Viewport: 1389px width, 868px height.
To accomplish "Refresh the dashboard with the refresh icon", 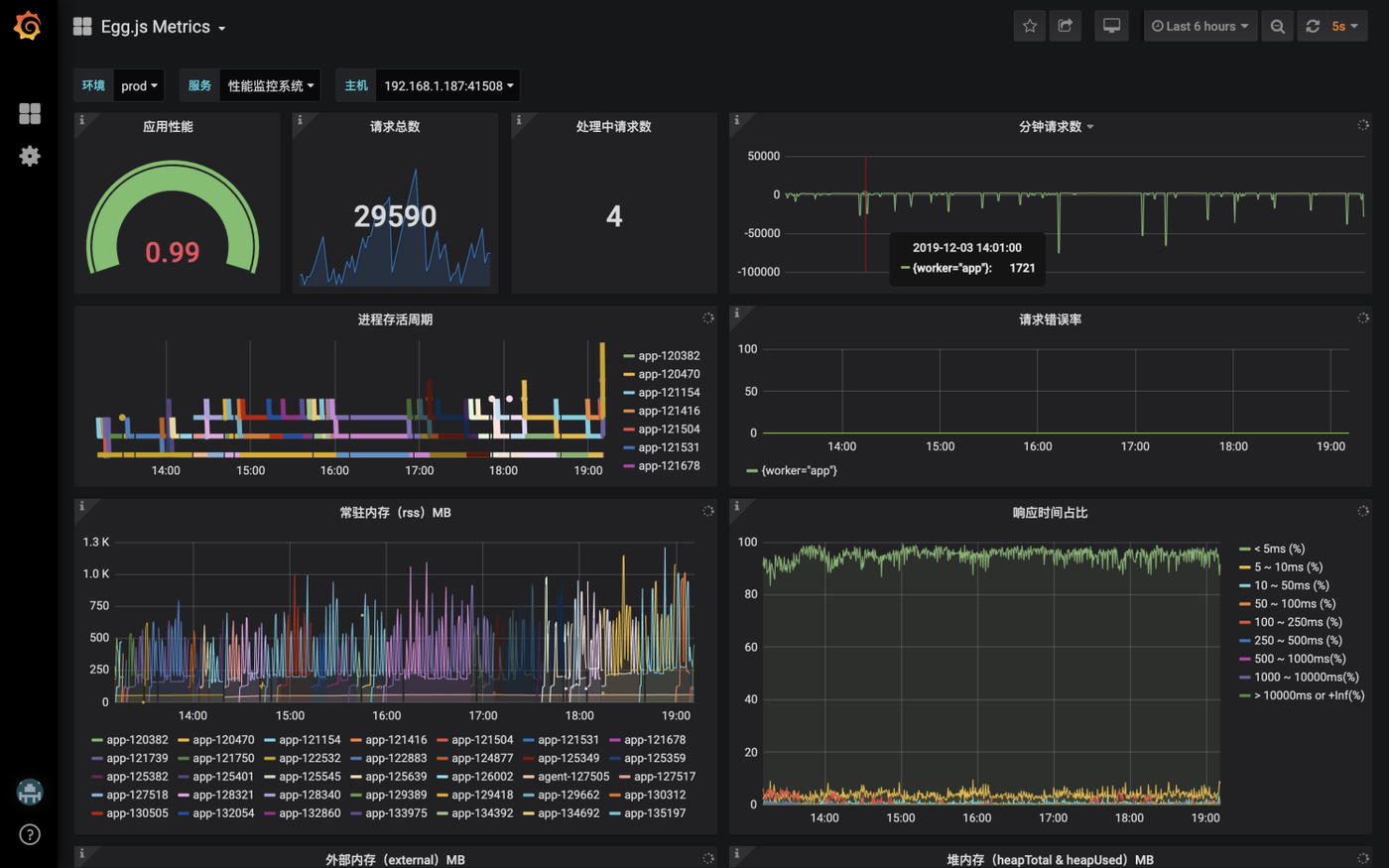I will click(x=1313, y=26).
